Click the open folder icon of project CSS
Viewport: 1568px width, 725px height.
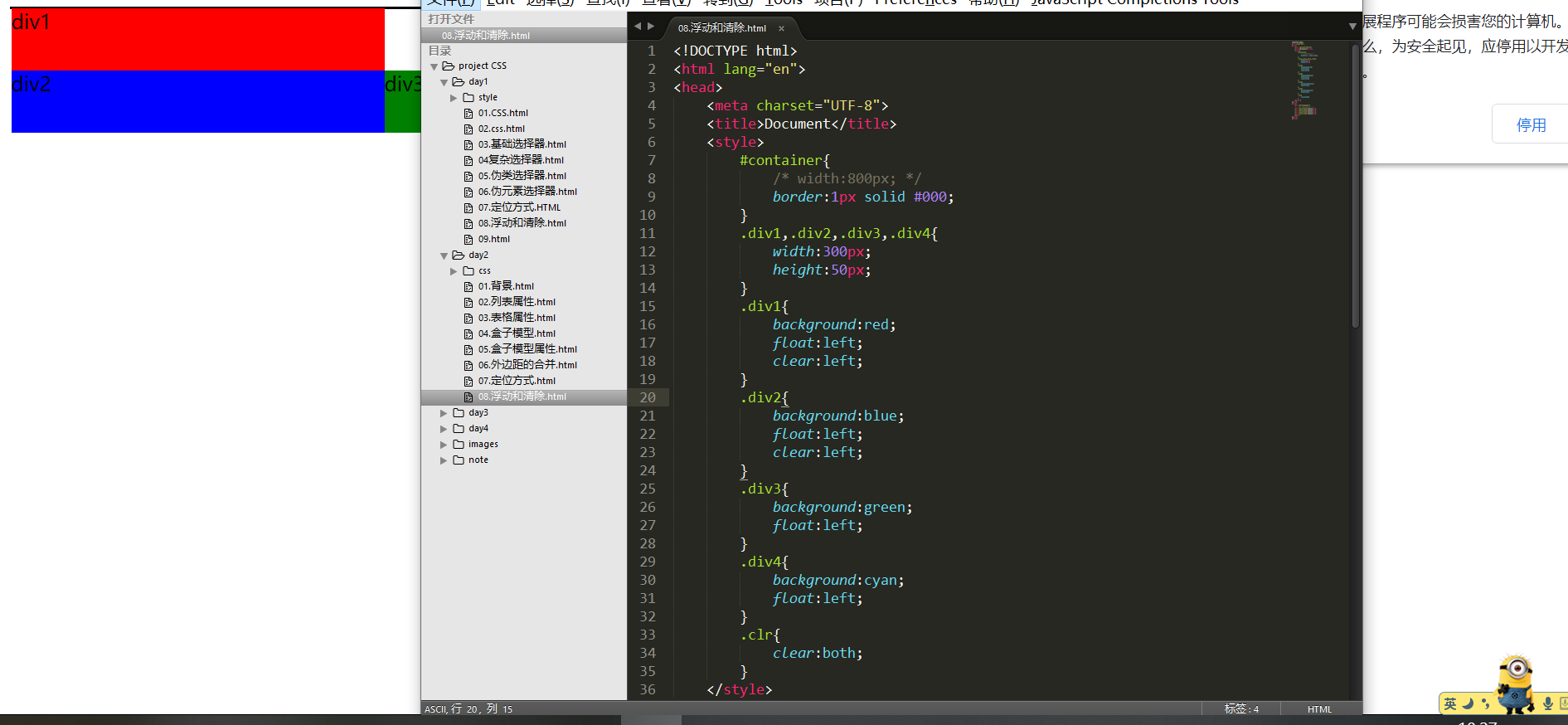click(449, 66)
